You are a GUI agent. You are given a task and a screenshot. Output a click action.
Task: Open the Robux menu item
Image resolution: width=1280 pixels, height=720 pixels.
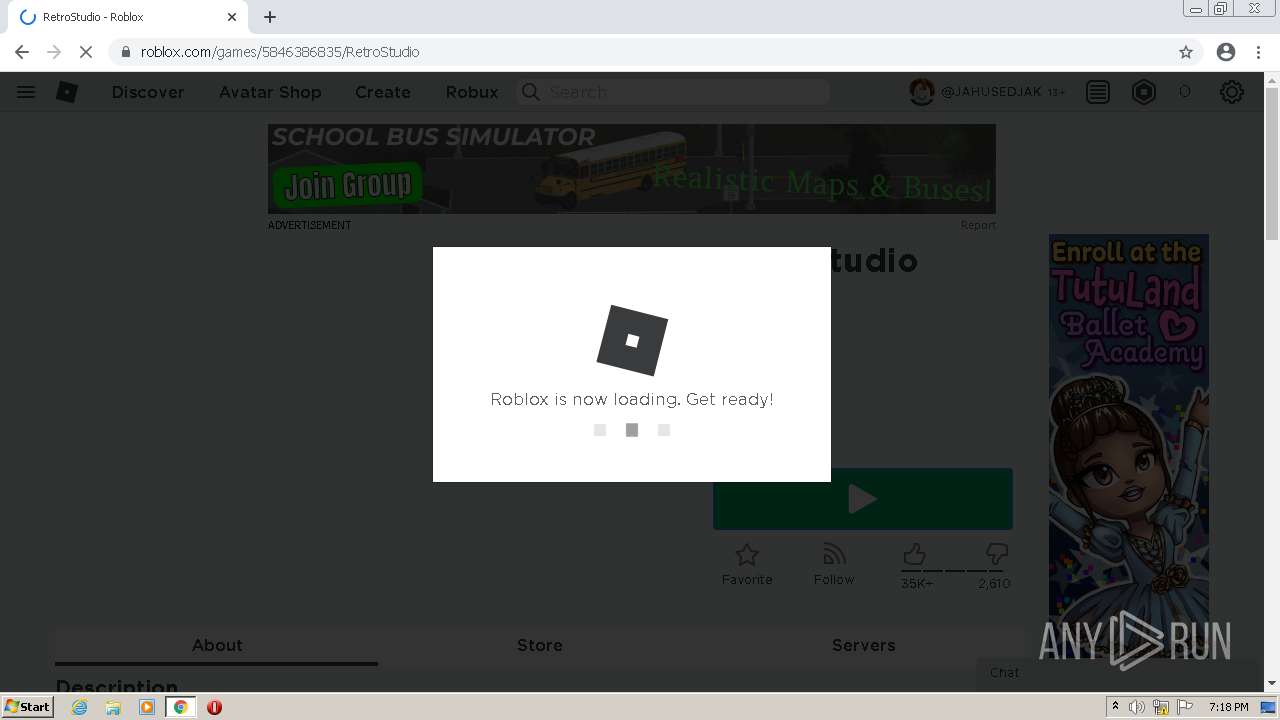[472, 92]
